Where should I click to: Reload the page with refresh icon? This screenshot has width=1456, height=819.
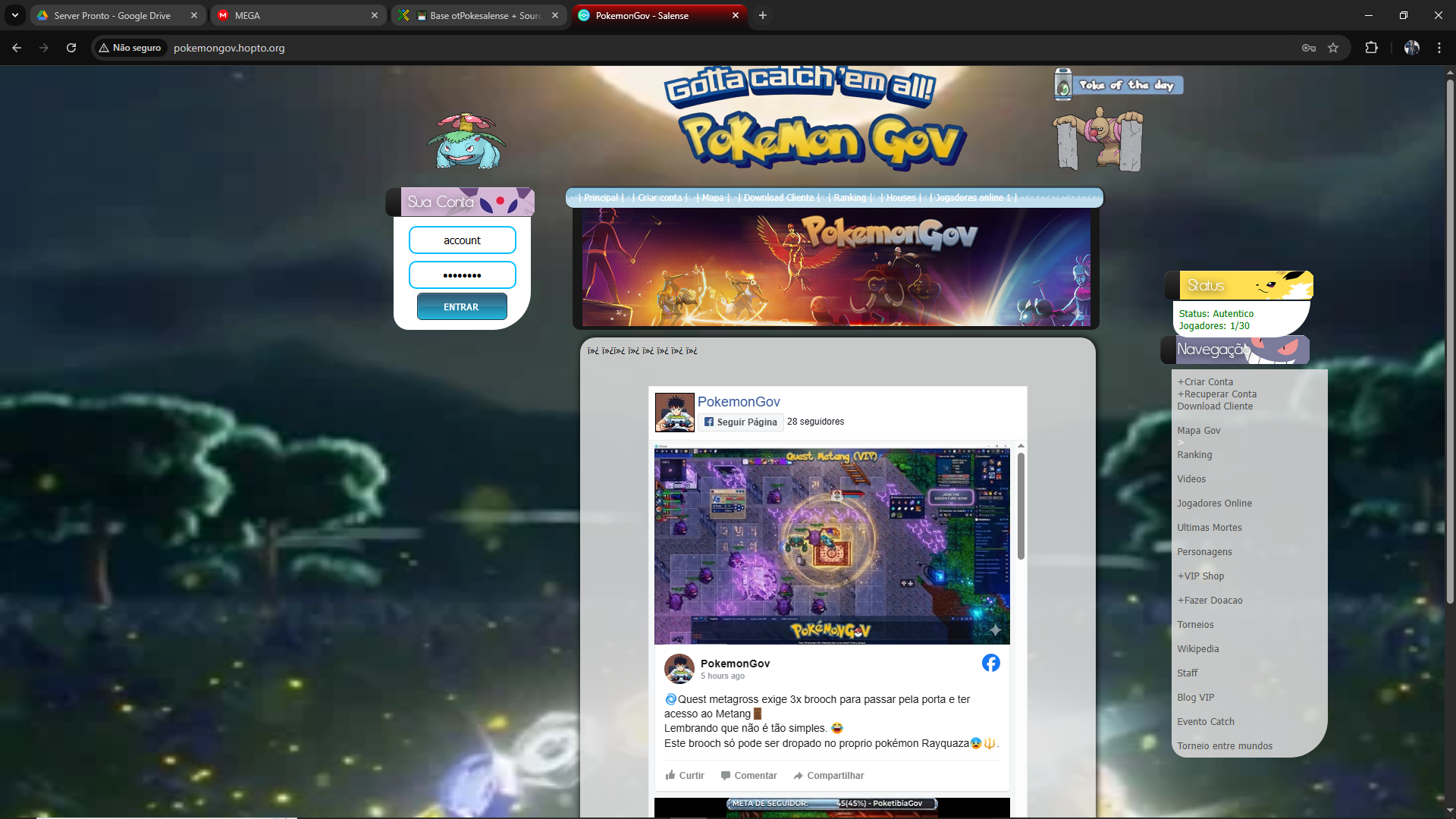[x=71, y=48]
